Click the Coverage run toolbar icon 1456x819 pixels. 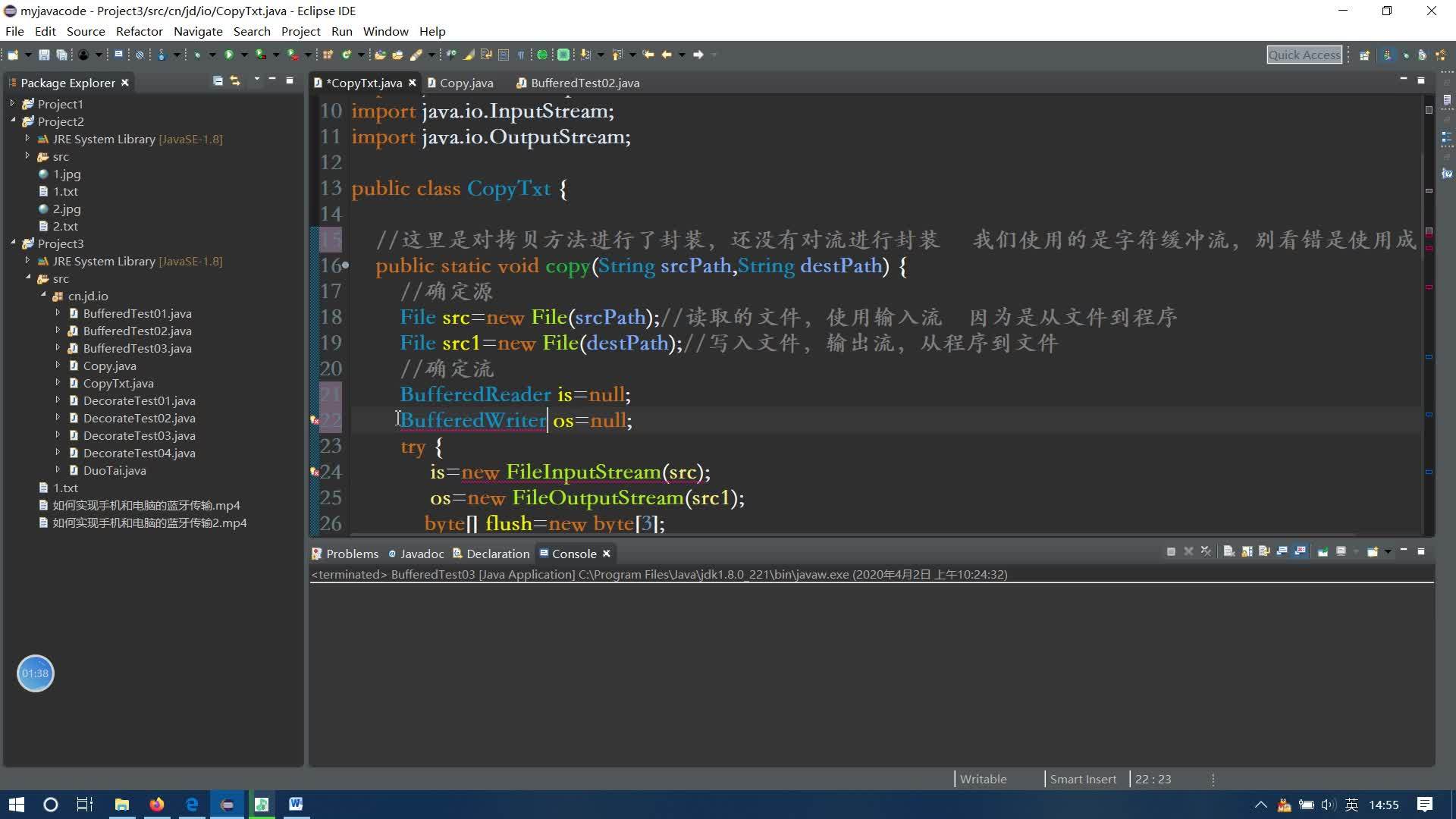click(260, 55)
